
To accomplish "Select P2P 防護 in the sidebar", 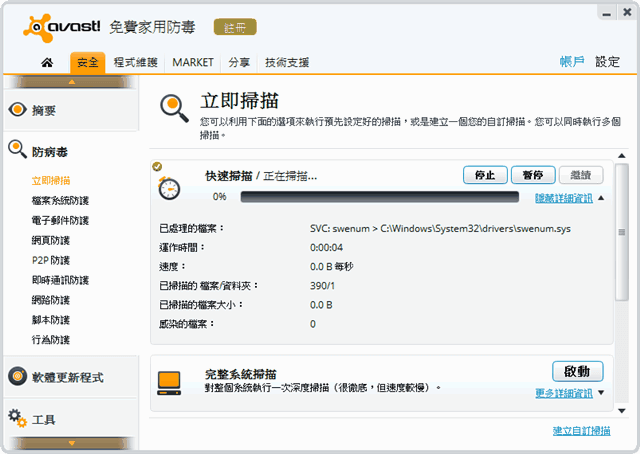I will coord(51,260).
